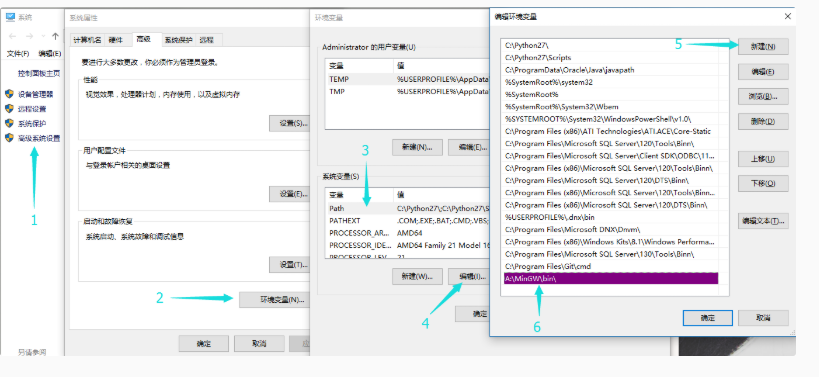Select C:\Python27\ path entry
Screen dimensions: 819x377
pyautogui.click(x=611, y=45)
